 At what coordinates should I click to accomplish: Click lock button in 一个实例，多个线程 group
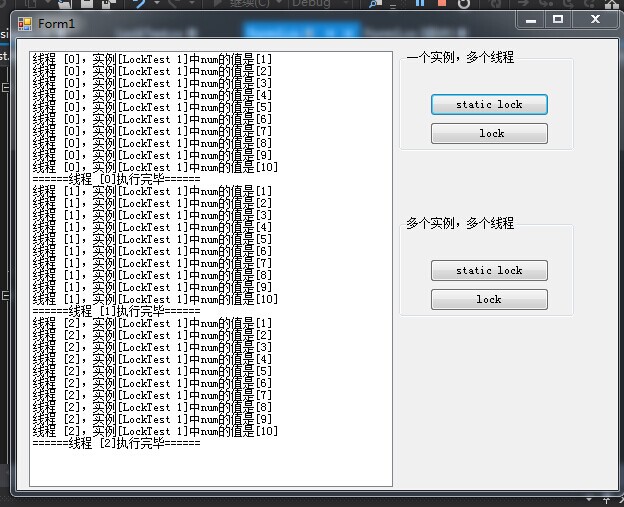click(489, 133)
